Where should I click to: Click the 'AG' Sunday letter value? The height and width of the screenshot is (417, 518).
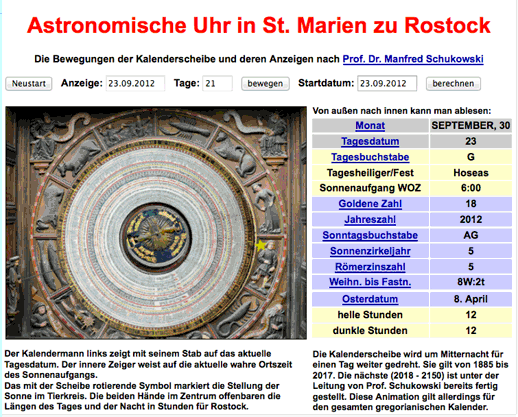pos(471,235)
